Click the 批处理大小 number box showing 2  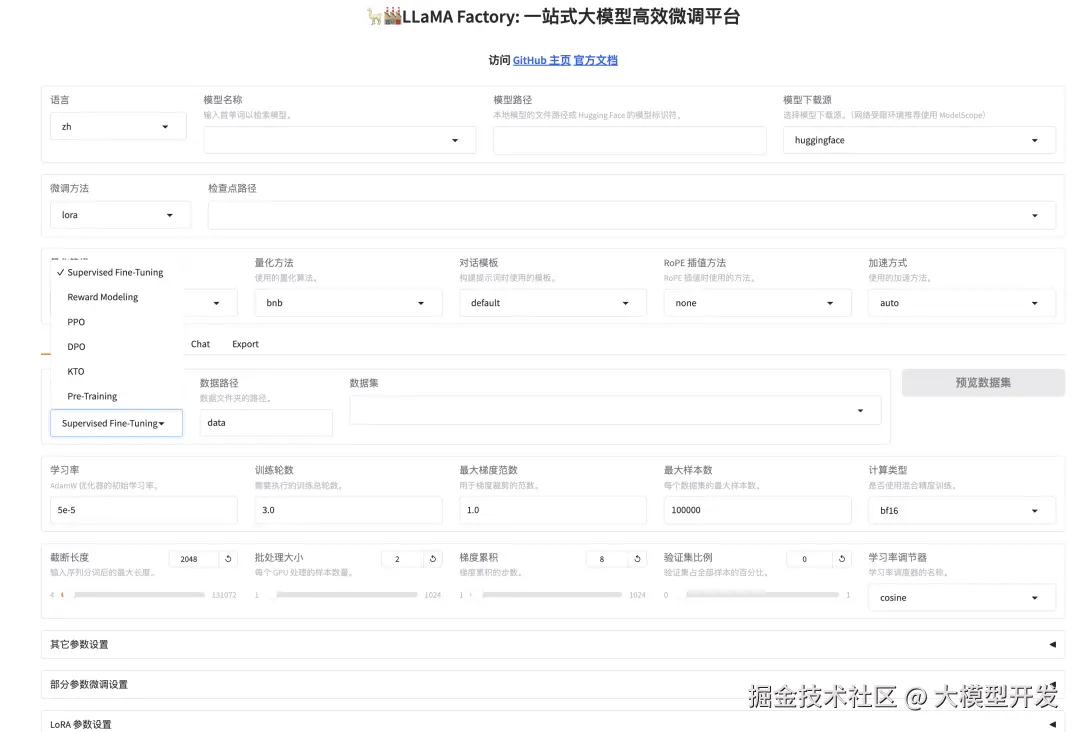click(x=402, y=558)
